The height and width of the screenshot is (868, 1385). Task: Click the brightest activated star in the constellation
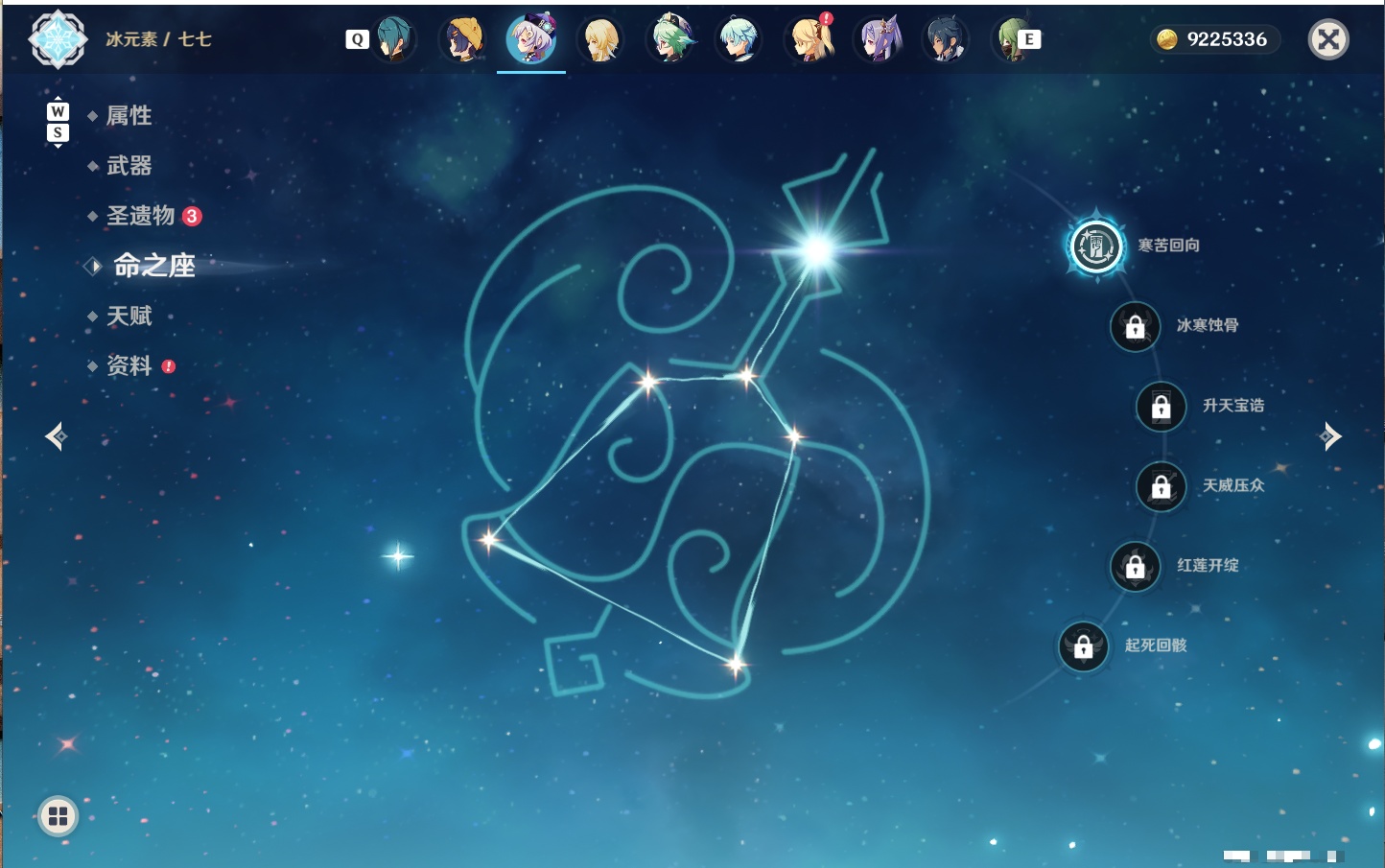click(817, 251)
